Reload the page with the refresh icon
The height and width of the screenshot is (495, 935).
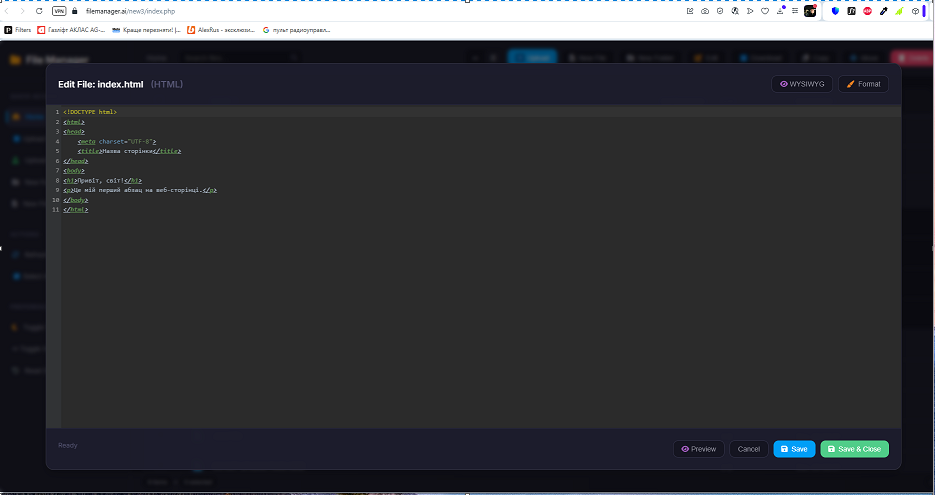[39, 11]
